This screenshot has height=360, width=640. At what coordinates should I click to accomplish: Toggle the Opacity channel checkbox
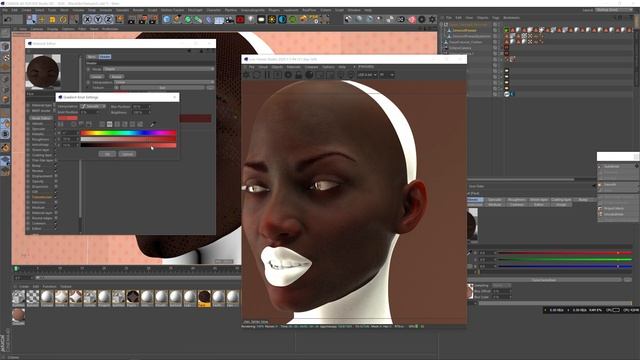tap(56, 181)
